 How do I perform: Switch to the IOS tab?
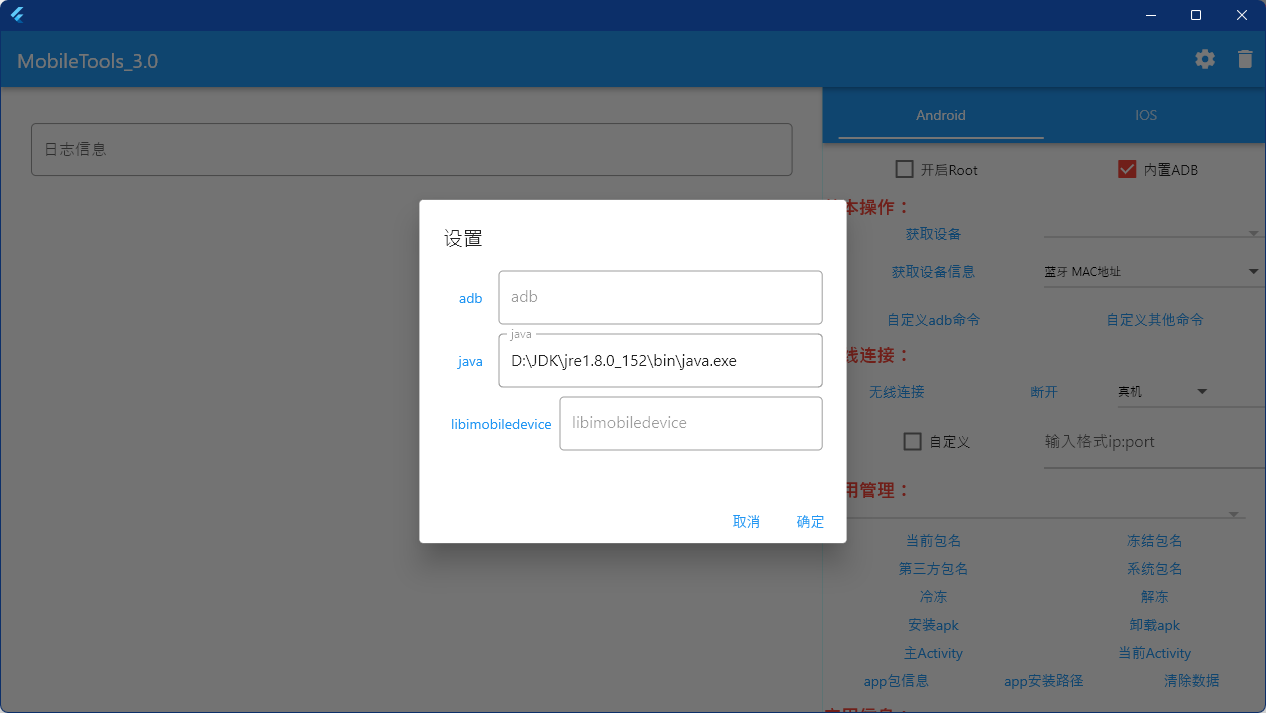(x=1146, y=115)
